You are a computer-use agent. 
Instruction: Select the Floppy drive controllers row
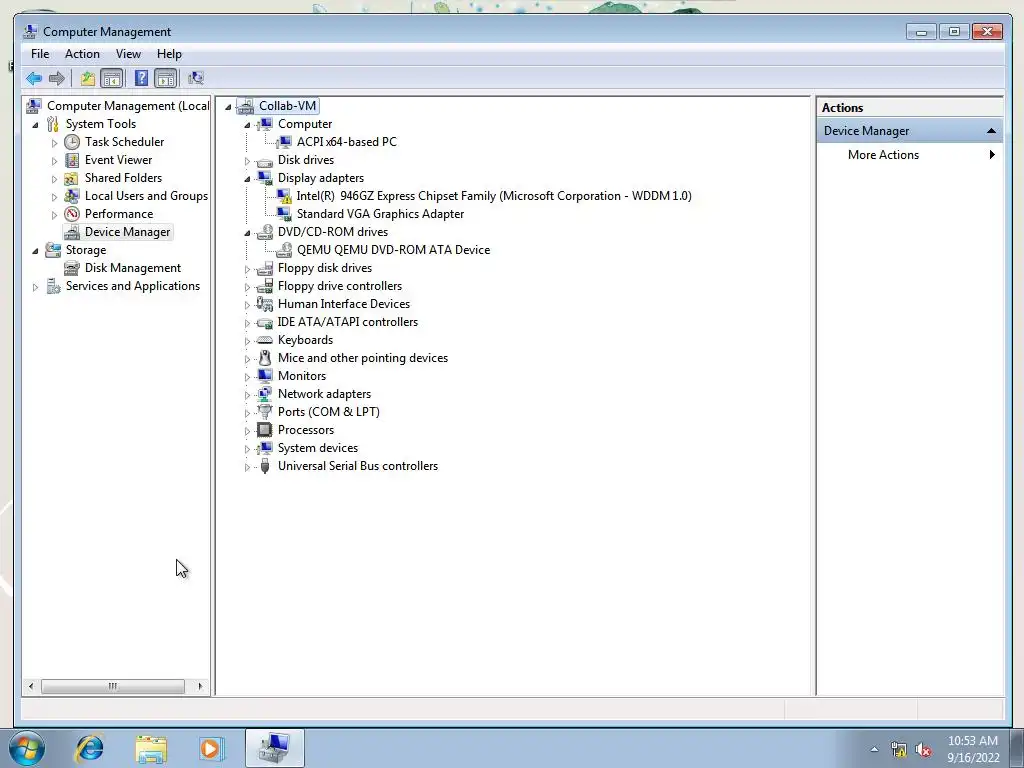340,286
